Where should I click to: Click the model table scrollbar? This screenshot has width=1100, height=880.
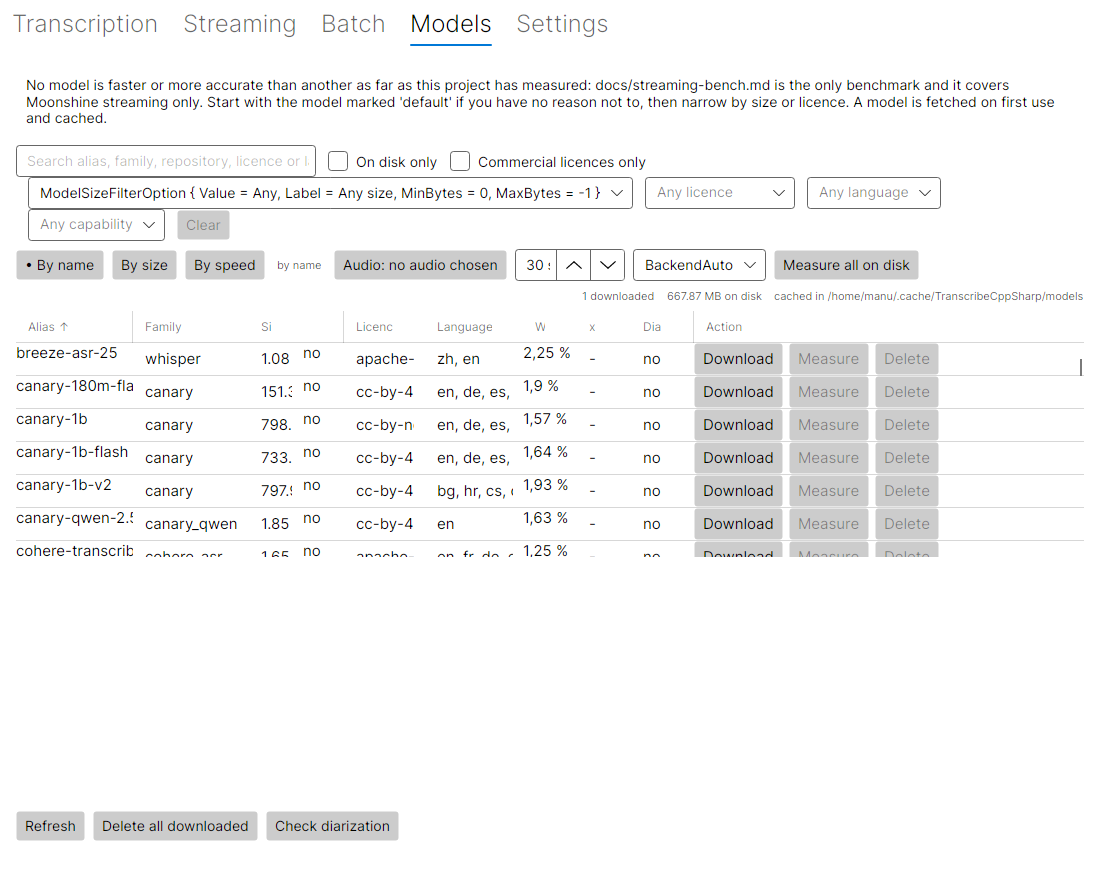tap(1081, 367)
